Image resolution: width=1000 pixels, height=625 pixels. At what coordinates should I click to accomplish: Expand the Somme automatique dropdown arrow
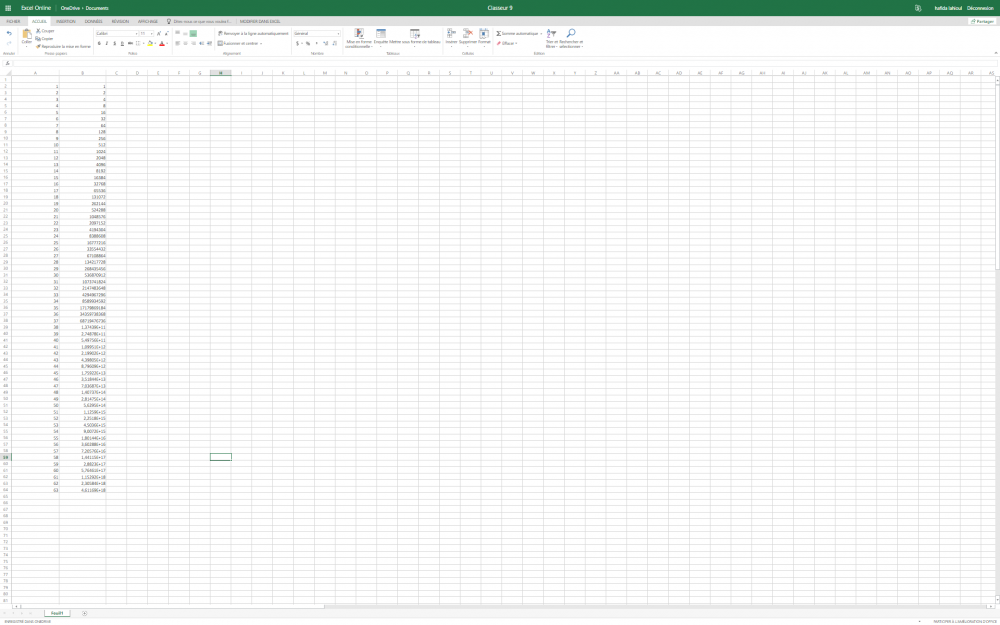(540, 33)
